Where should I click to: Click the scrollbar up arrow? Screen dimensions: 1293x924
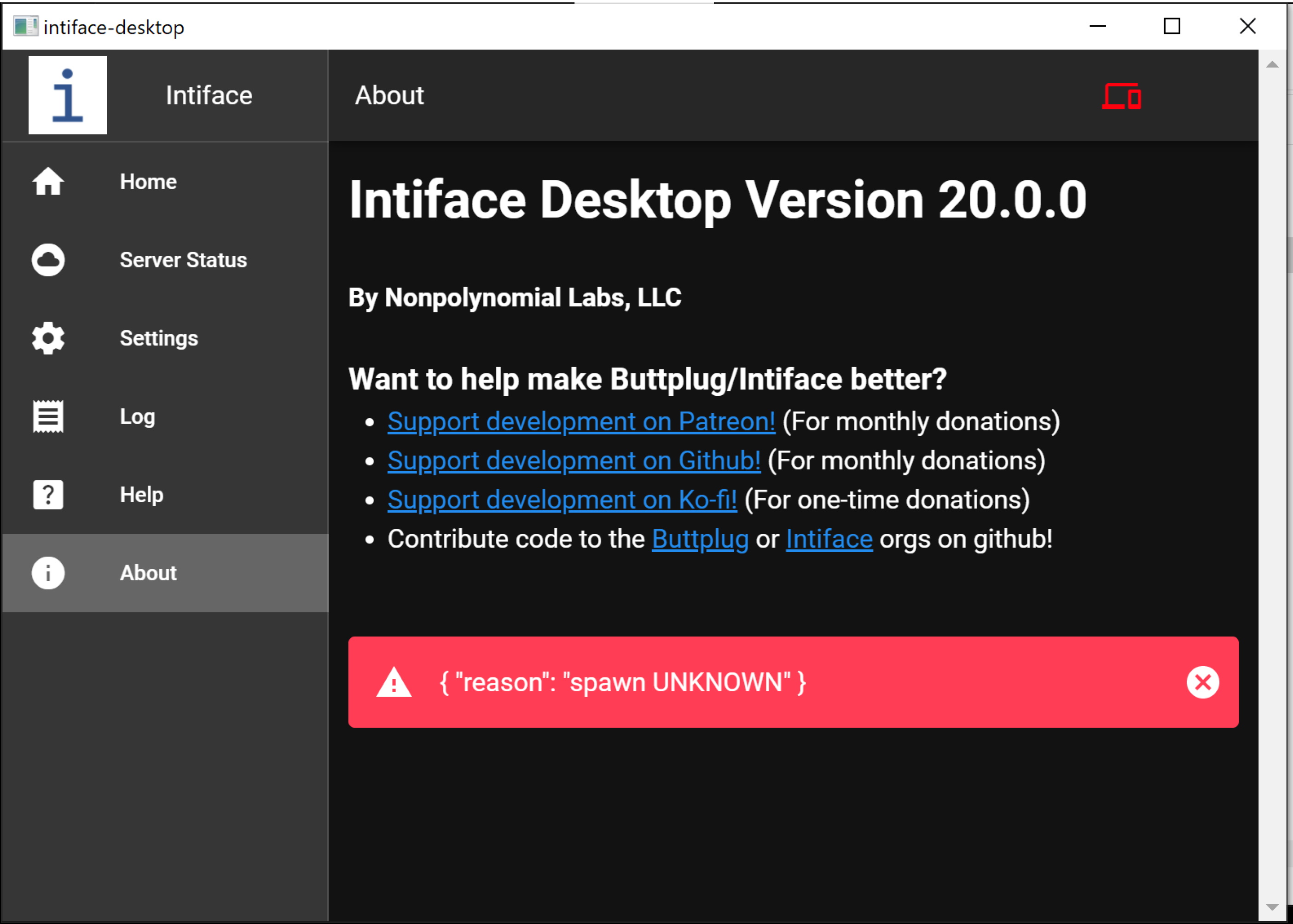(x=1272, y=65)
